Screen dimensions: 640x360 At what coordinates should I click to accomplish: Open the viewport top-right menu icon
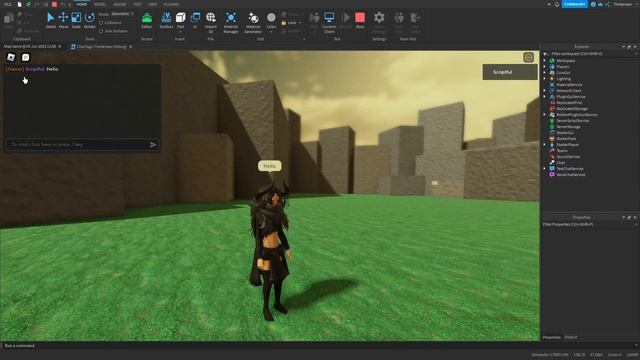(x=529, y=57)
